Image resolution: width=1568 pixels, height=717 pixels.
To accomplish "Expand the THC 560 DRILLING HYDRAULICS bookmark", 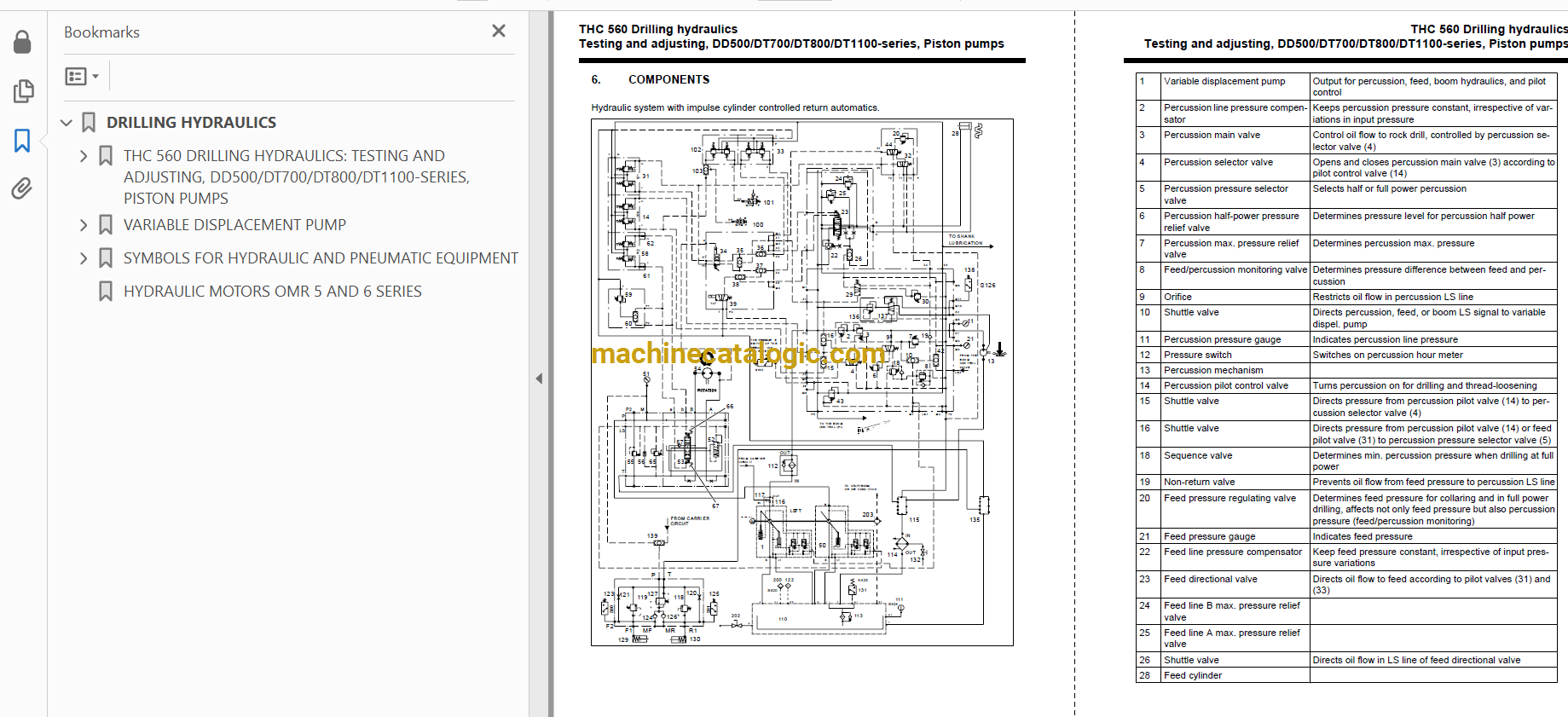I will [x=84, y=156].
